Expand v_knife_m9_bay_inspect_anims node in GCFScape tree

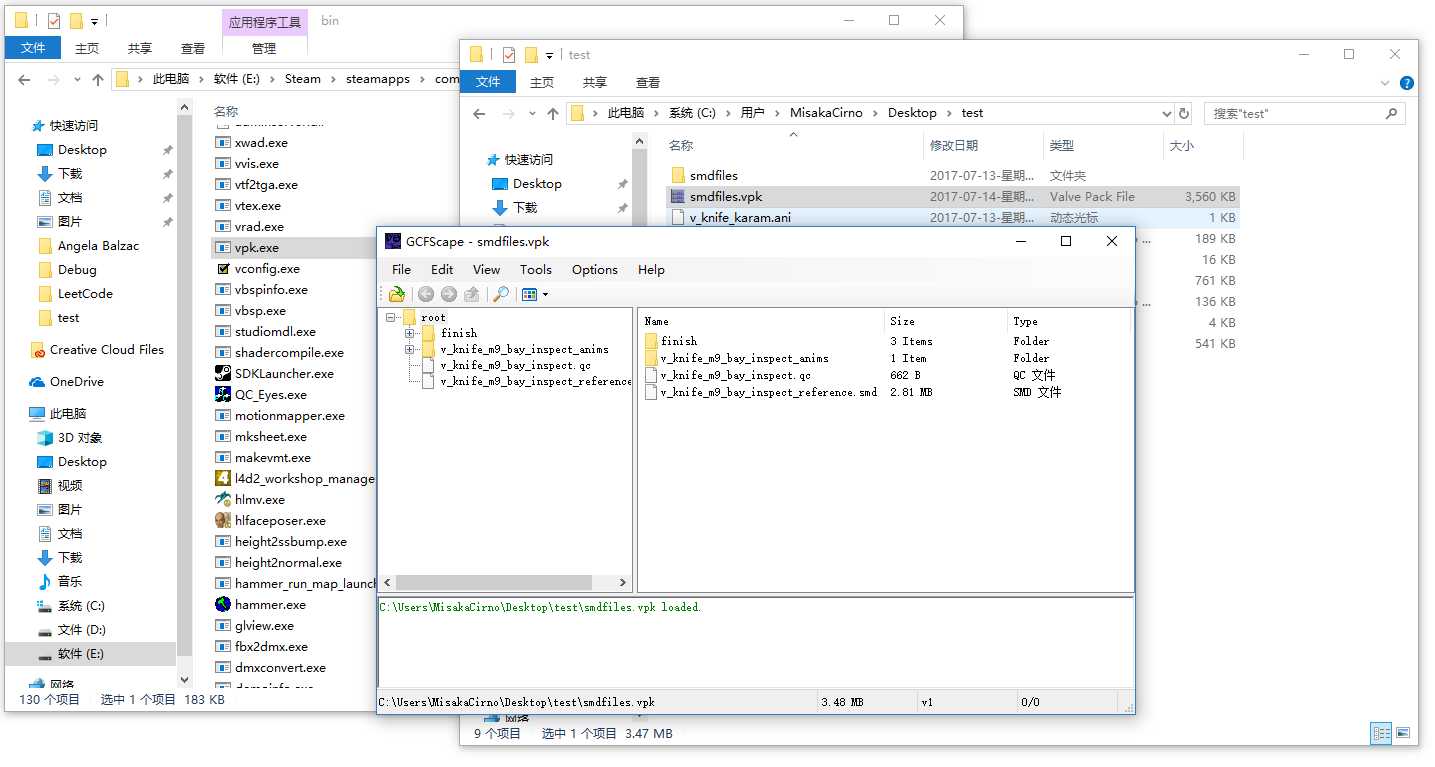[x=409, y=349]
